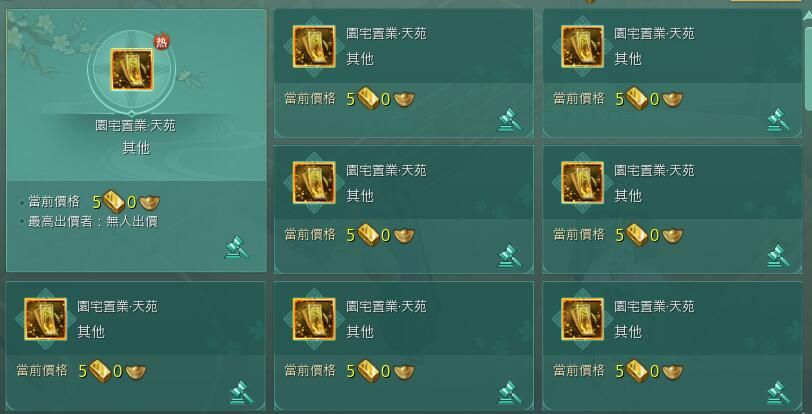Click the 園宅置業·天苑 title in the bottom-middle card

[x=386, y=306]
